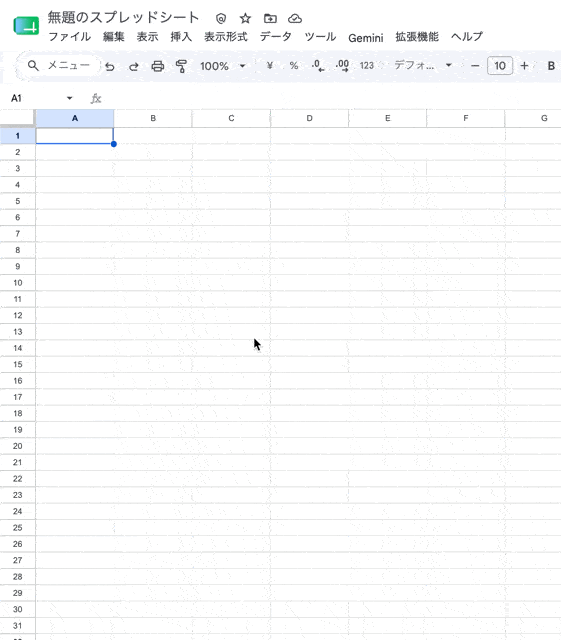
Task: Expand the A1 name box dropdown
Action: click(69, 98)
